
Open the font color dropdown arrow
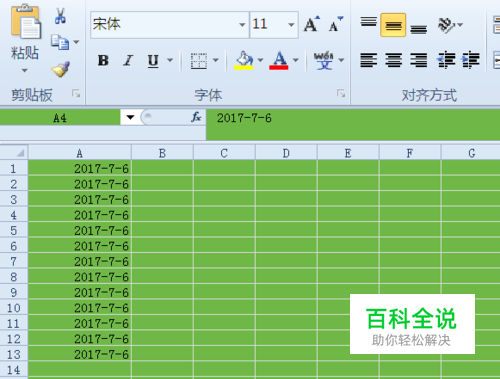(296, 60)
